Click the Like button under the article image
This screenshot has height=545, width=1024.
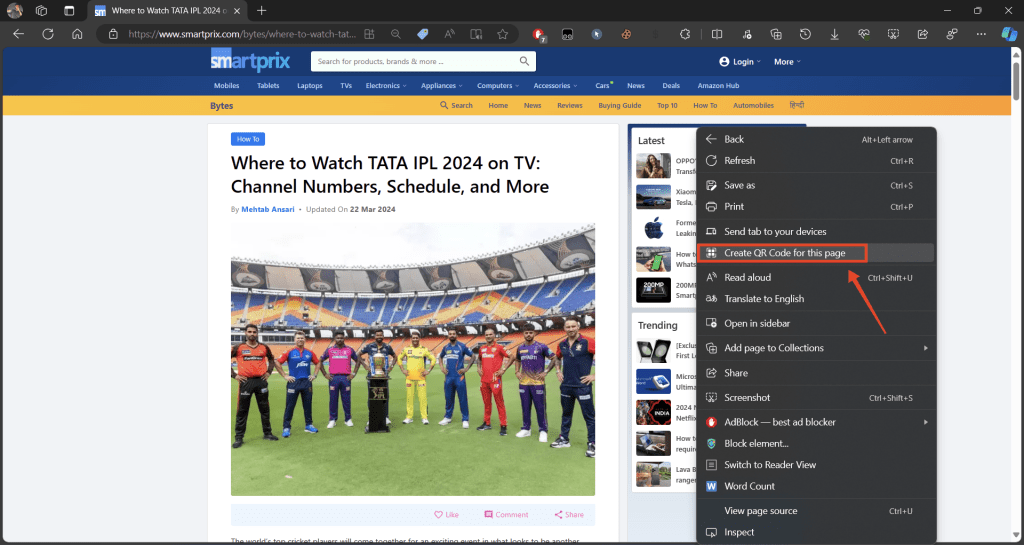click(446, 515)
